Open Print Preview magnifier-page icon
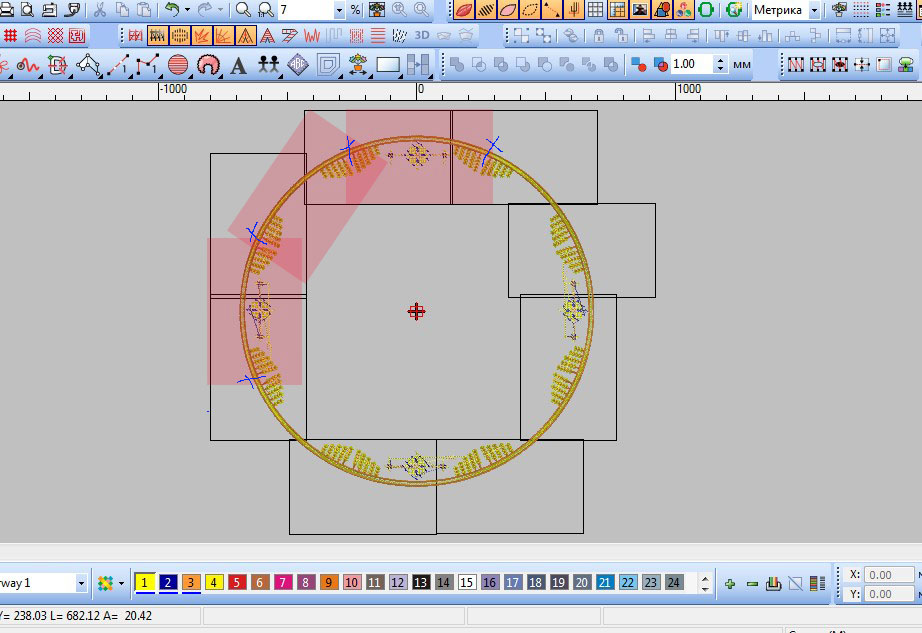The width and height of the screenshot is (922, 633). [x=27, y=9]
